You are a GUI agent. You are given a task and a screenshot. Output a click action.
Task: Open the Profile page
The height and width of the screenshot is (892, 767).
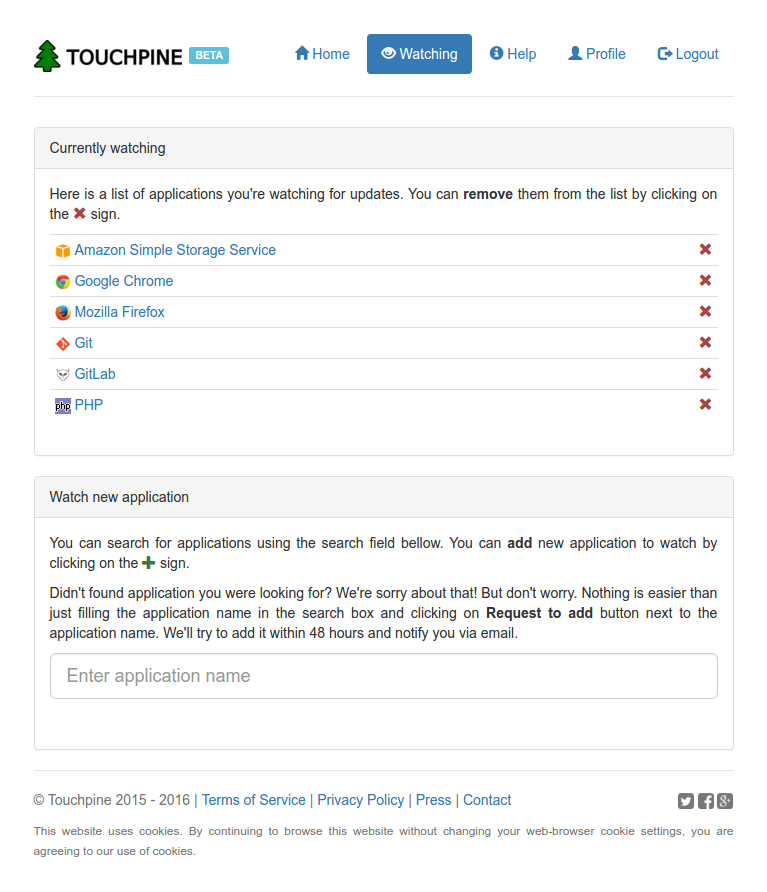(x=597, y=54)
